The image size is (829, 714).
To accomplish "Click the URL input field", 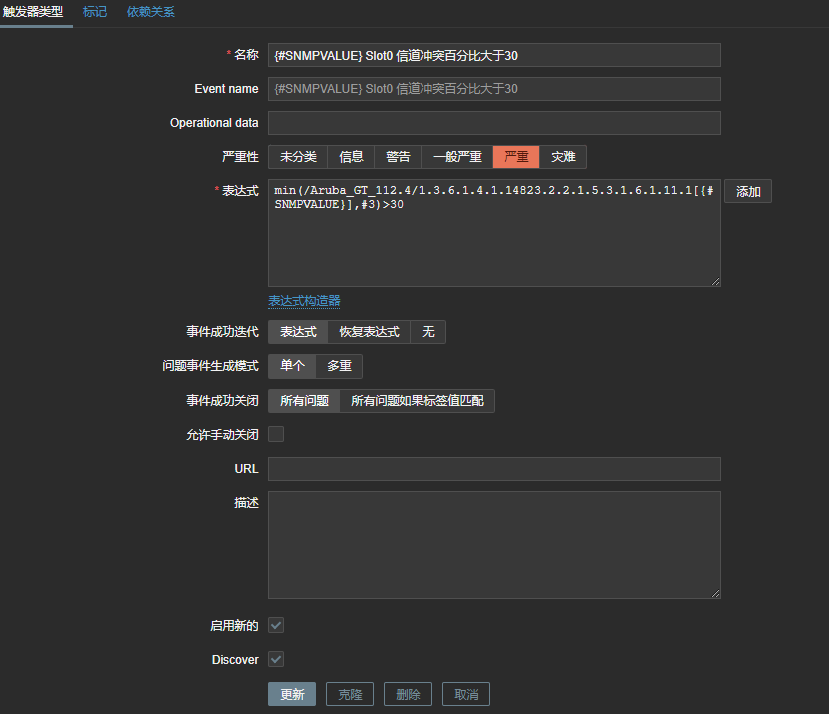I will [494, 469].
